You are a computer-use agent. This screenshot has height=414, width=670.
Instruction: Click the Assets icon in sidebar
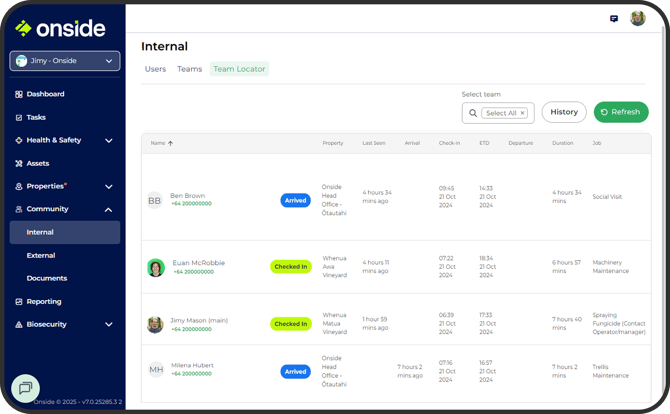(19, 163)
